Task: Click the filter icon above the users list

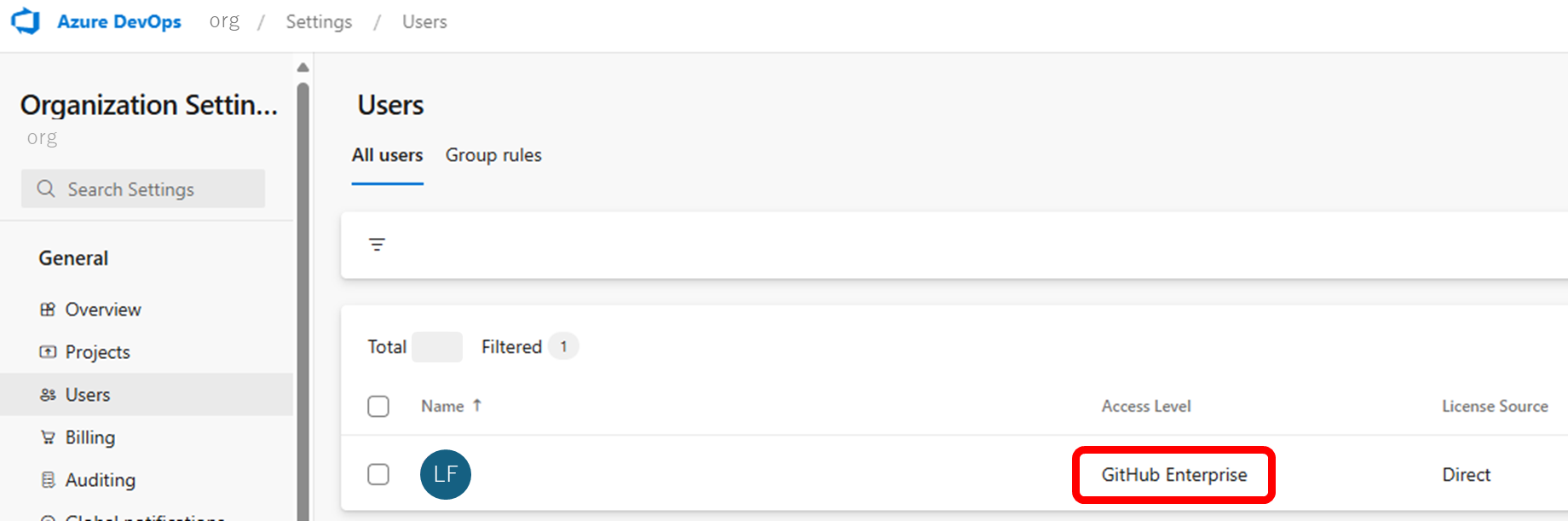Action: tap(377, 245)
